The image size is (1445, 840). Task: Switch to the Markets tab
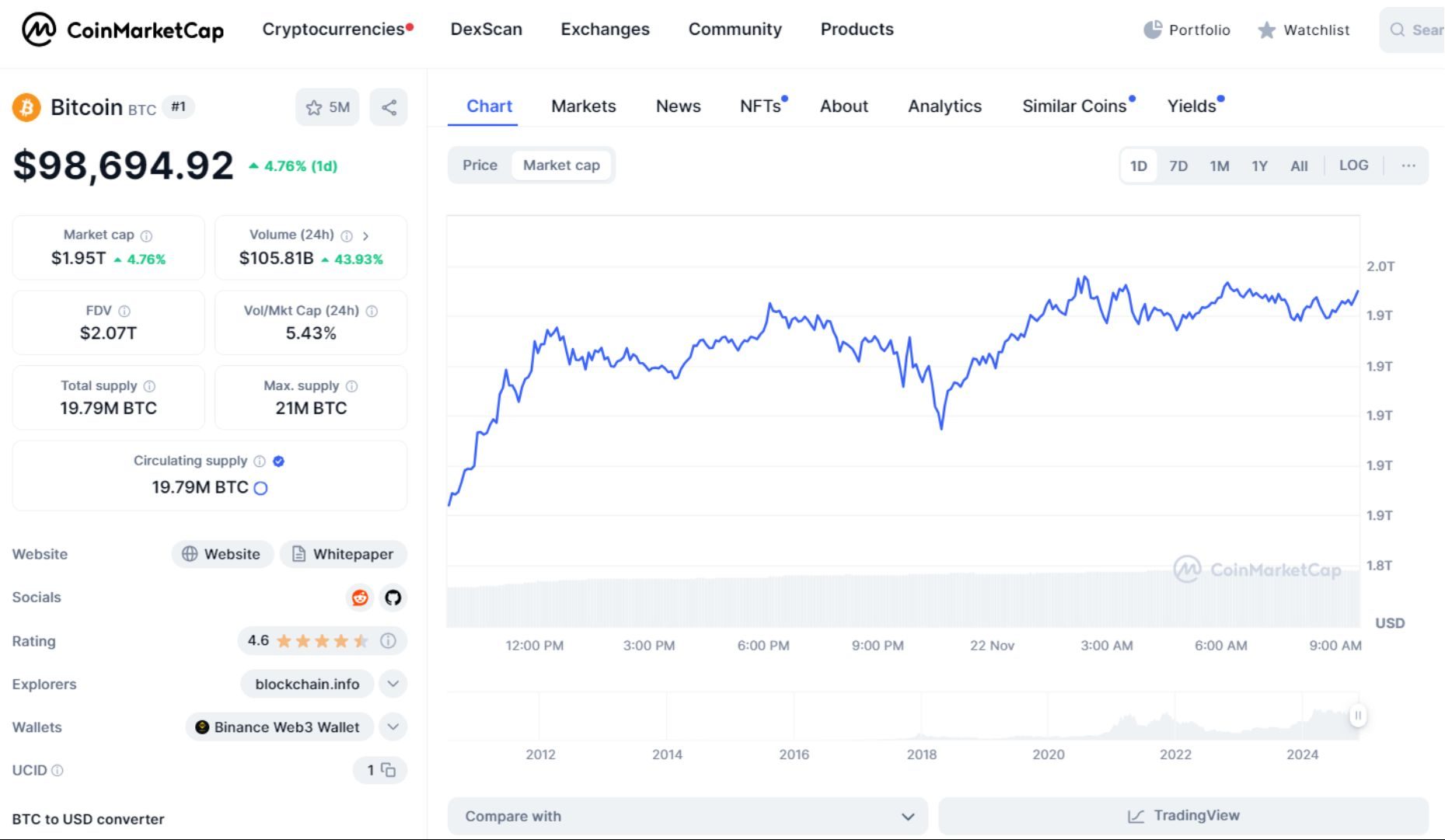tap(583, 106)
